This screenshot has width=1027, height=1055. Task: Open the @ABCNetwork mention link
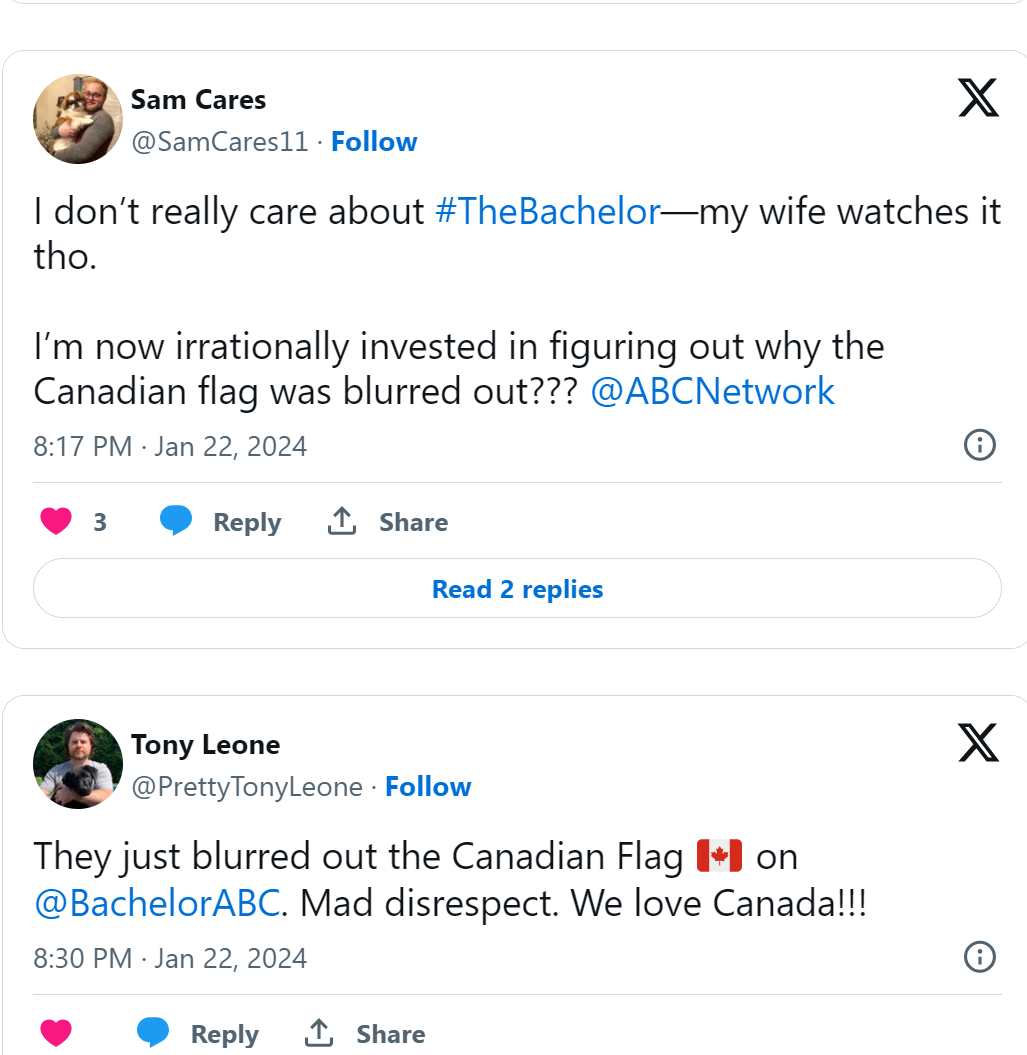coord(713,392)
